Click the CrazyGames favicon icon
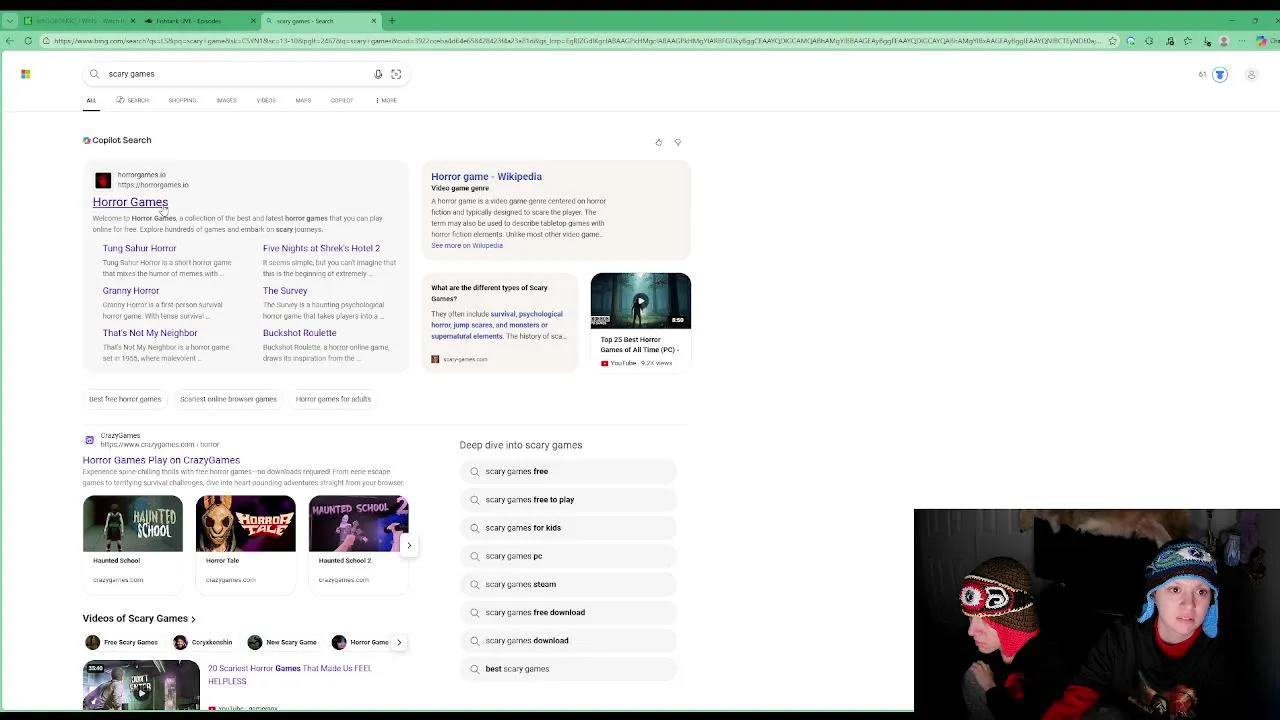Image resolution: width=1280 pixels, height=720 pixels. (89, 440)
